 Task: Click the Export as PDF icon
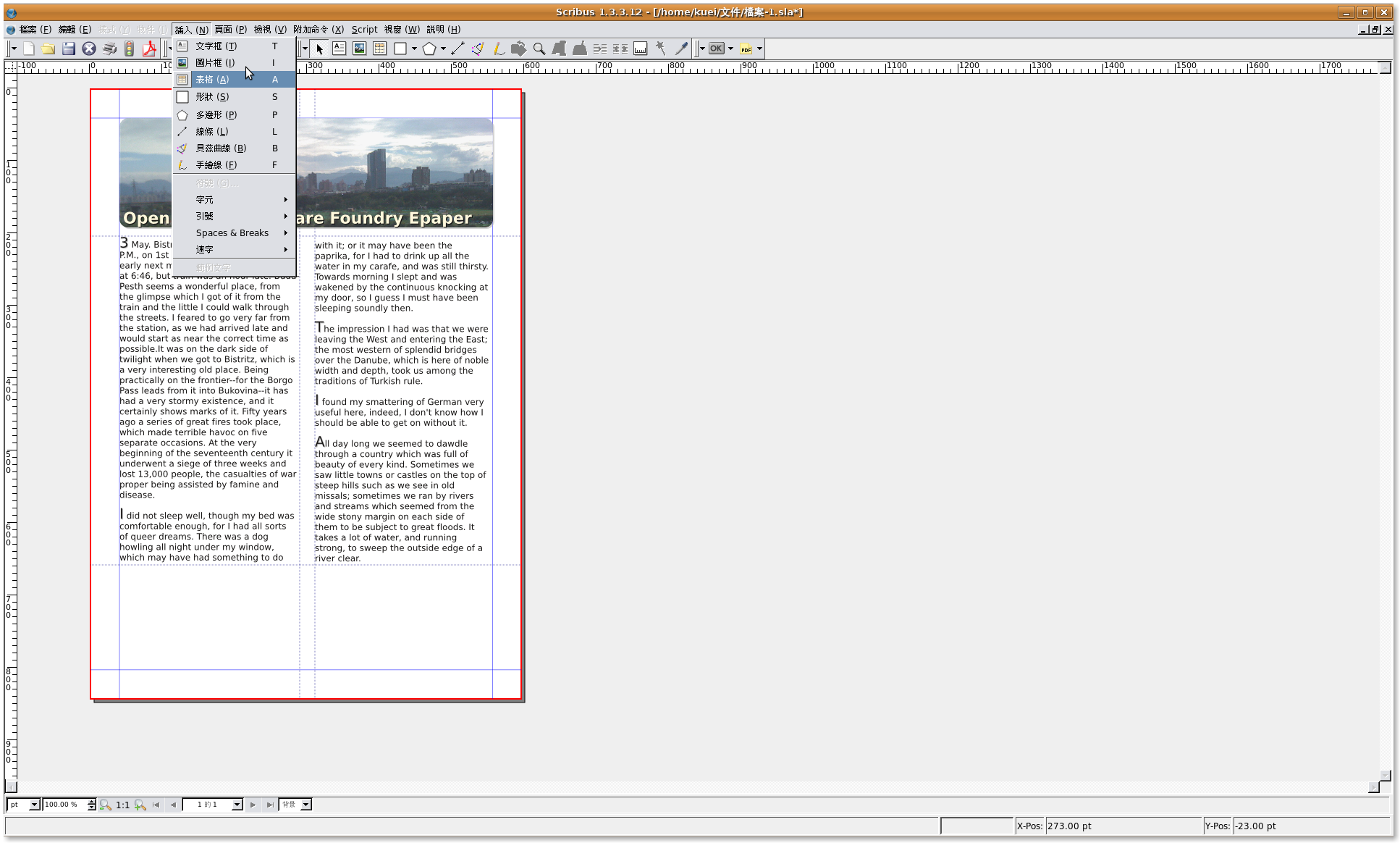[x=149, y=49]
